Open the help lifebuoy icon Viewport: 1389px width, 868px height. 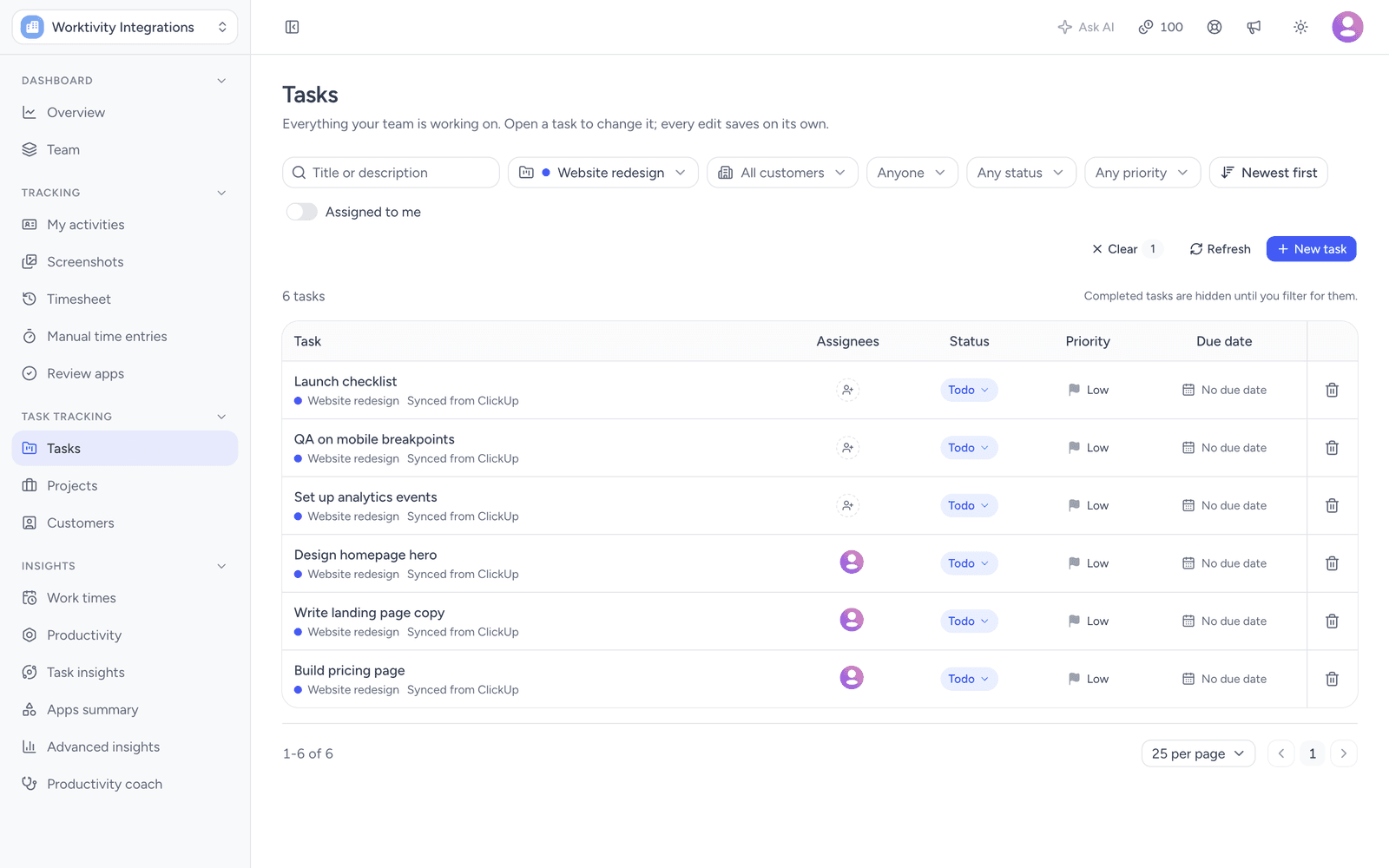pyautogui.click(x=1215, y=27)
